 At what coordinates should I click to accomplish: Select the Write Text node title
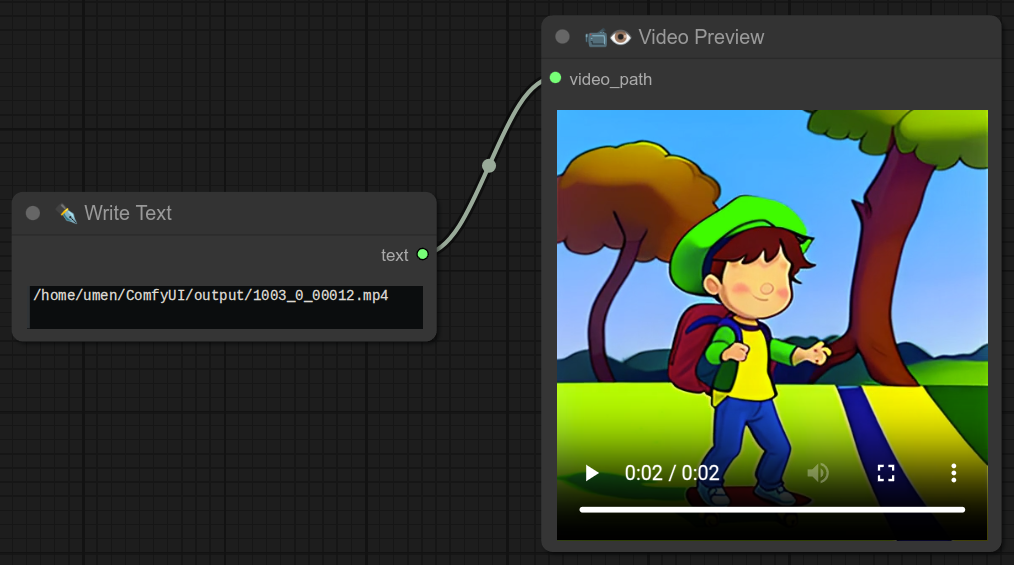tap(128, 213)
